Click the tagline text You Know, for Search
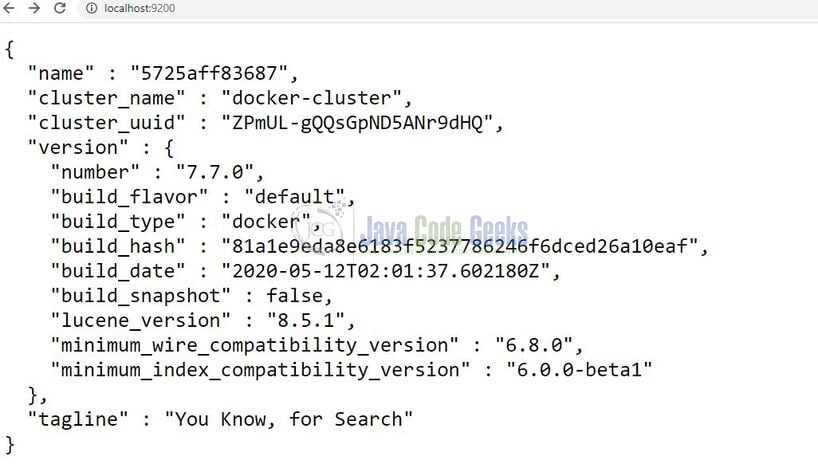818x464 pixels. click(288, 420)
